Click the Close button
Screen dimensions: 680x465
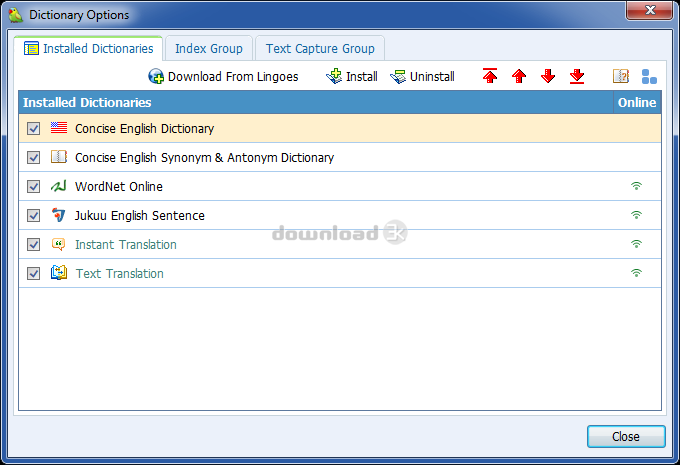(626, 436)
